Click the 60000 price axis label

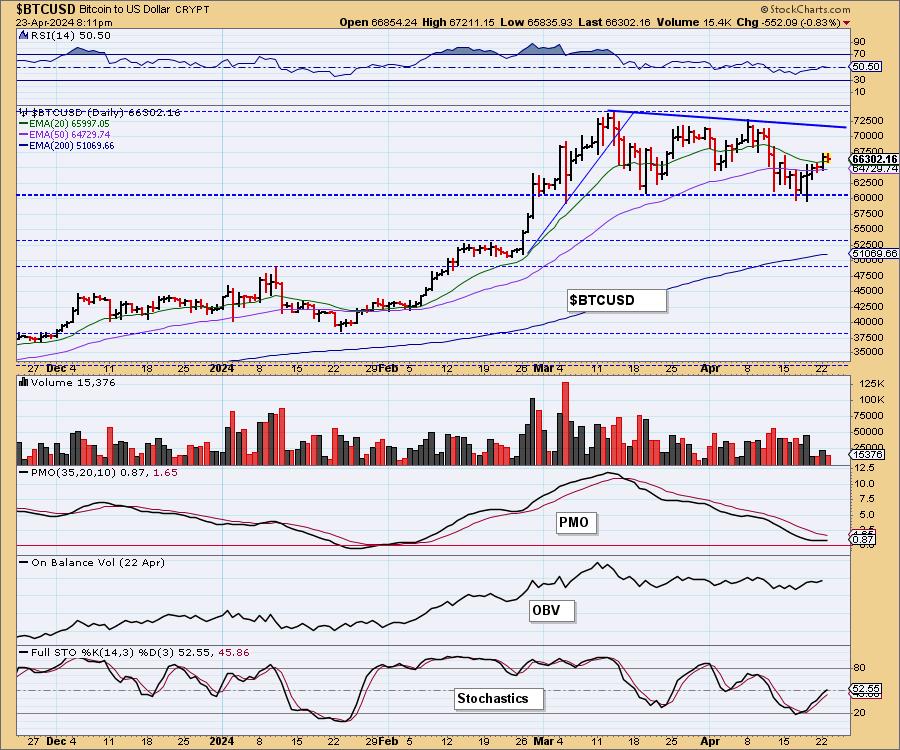(868, 198)
